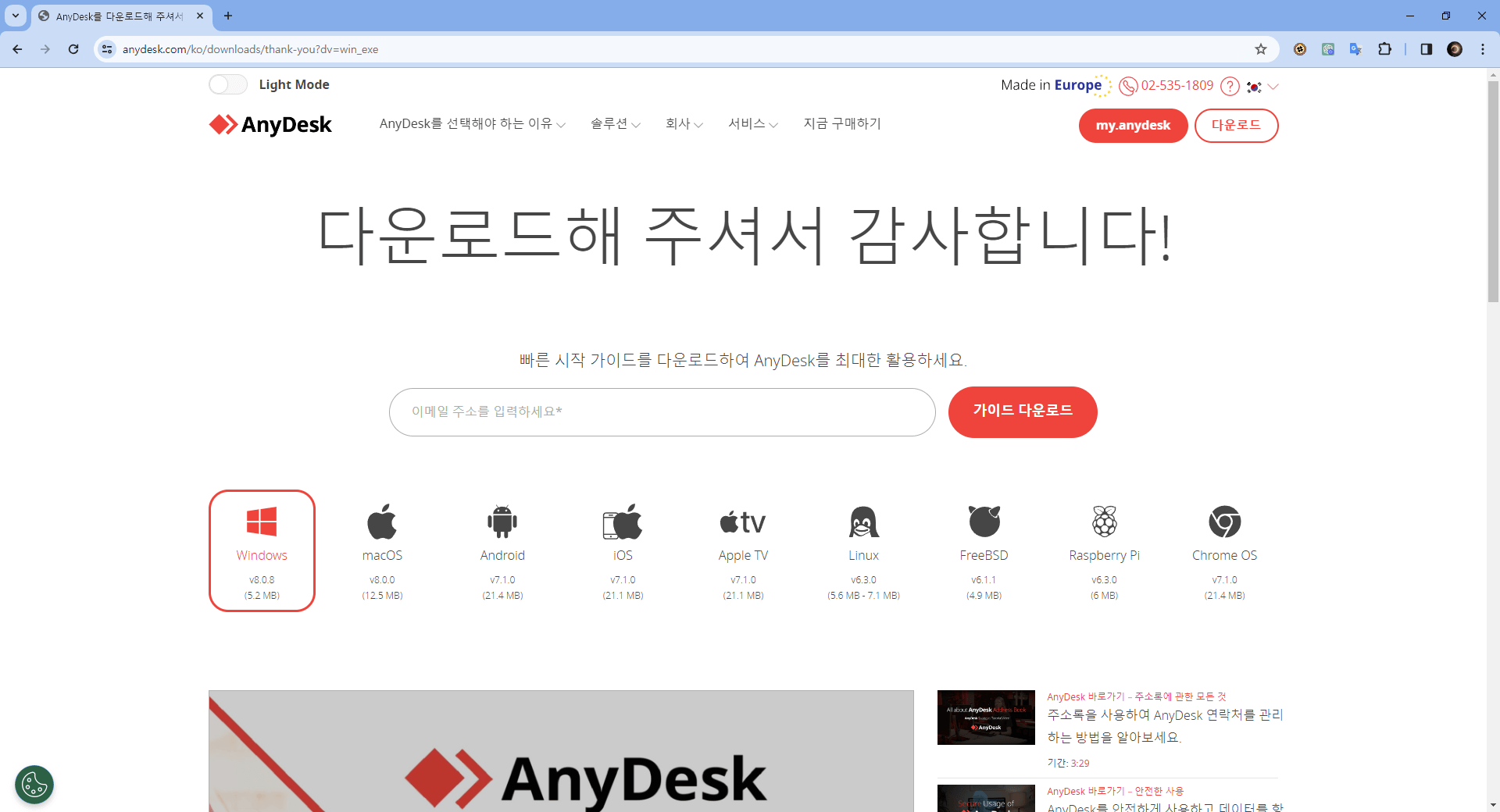Open a new browser tab

tap(228, 16)
